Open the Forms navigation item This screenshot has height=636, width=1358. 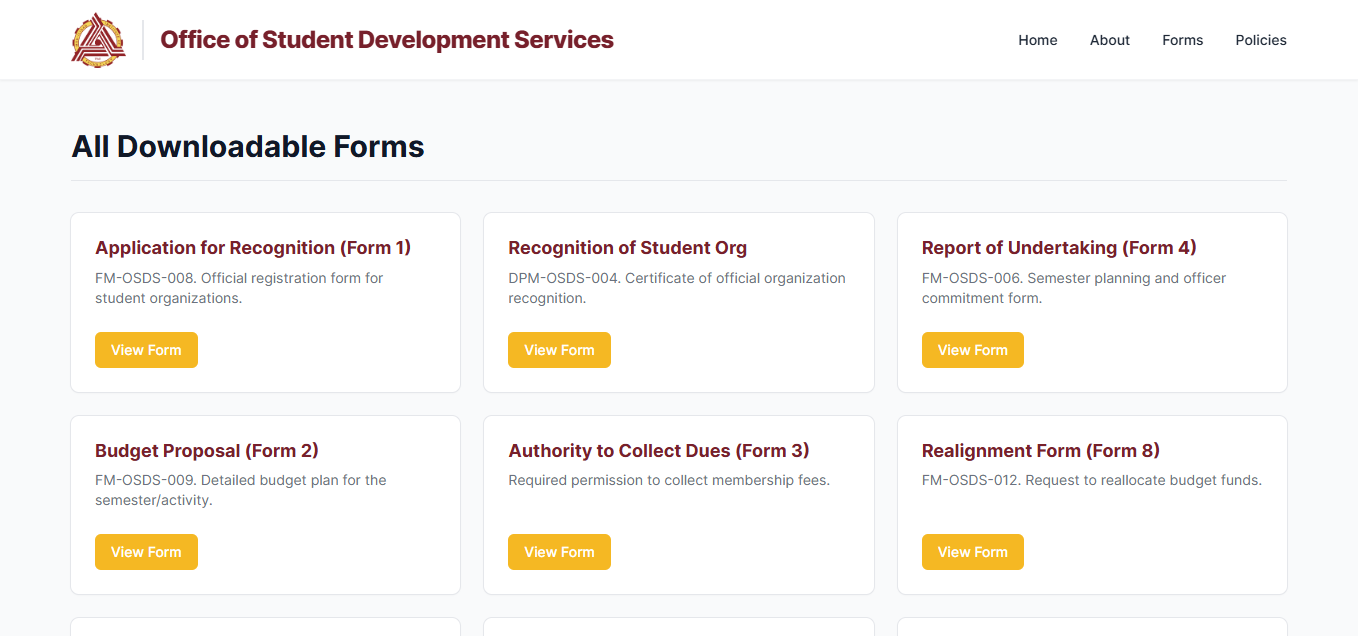coord(1182,40)
